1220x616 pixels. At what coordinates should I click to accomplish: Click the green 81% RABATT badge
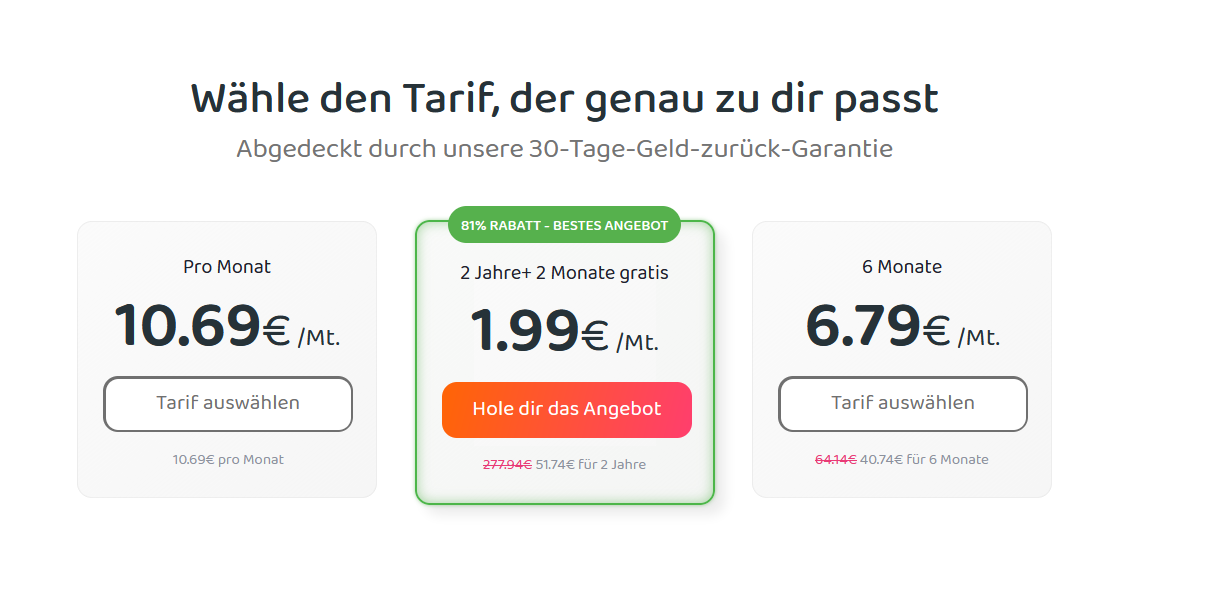pos(565,225)
